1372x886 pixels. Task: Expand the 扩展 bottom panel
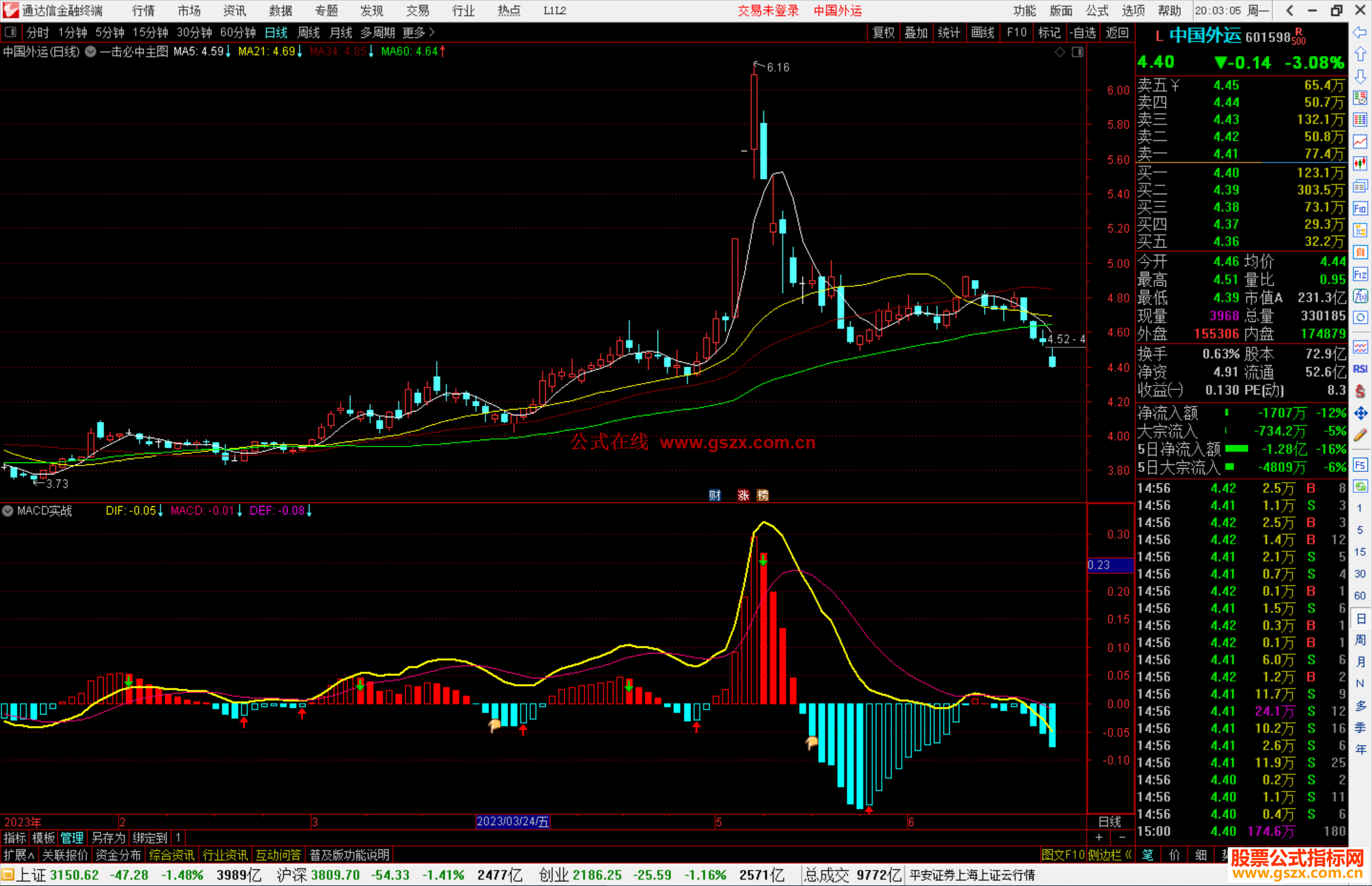[x=18, y=855]
